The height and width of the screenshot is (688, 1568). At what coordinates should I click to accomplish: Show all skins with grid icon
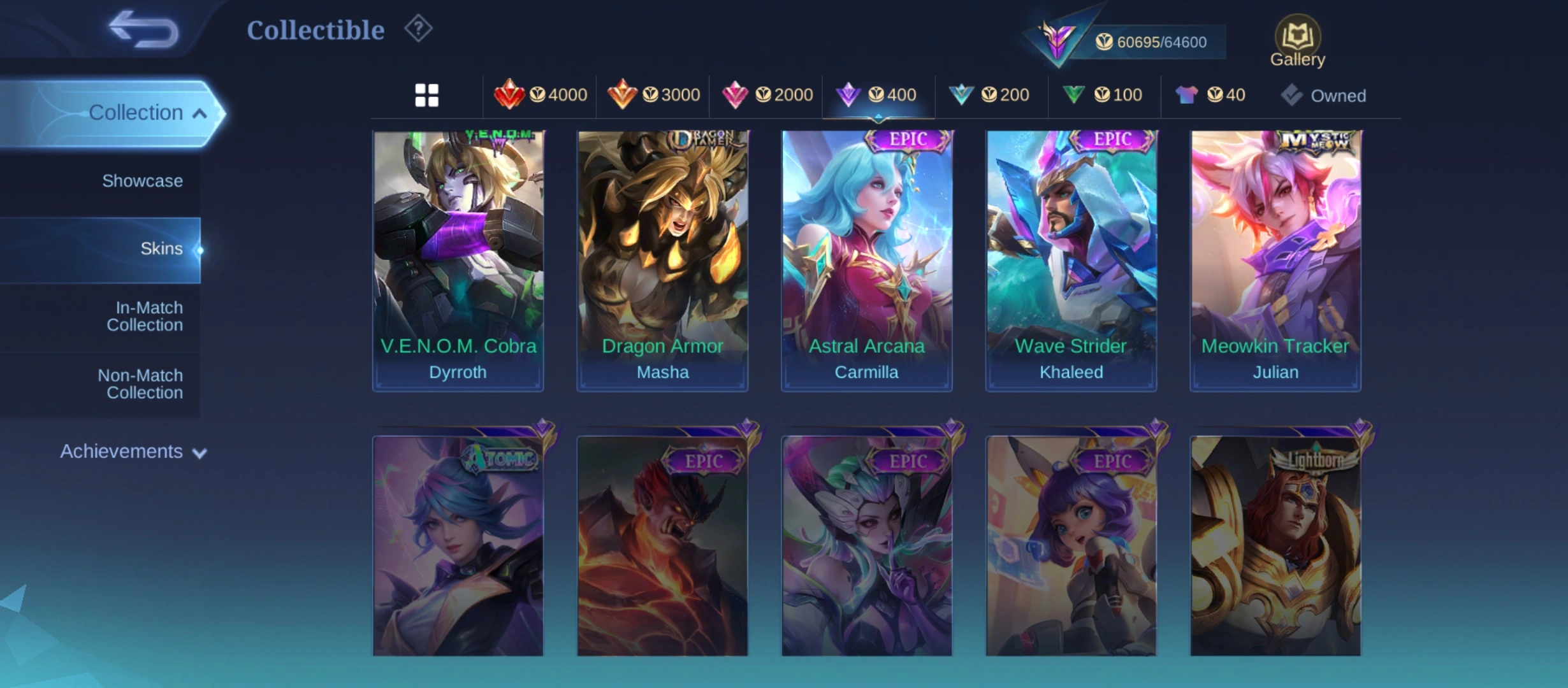click(x=426, y=96)
